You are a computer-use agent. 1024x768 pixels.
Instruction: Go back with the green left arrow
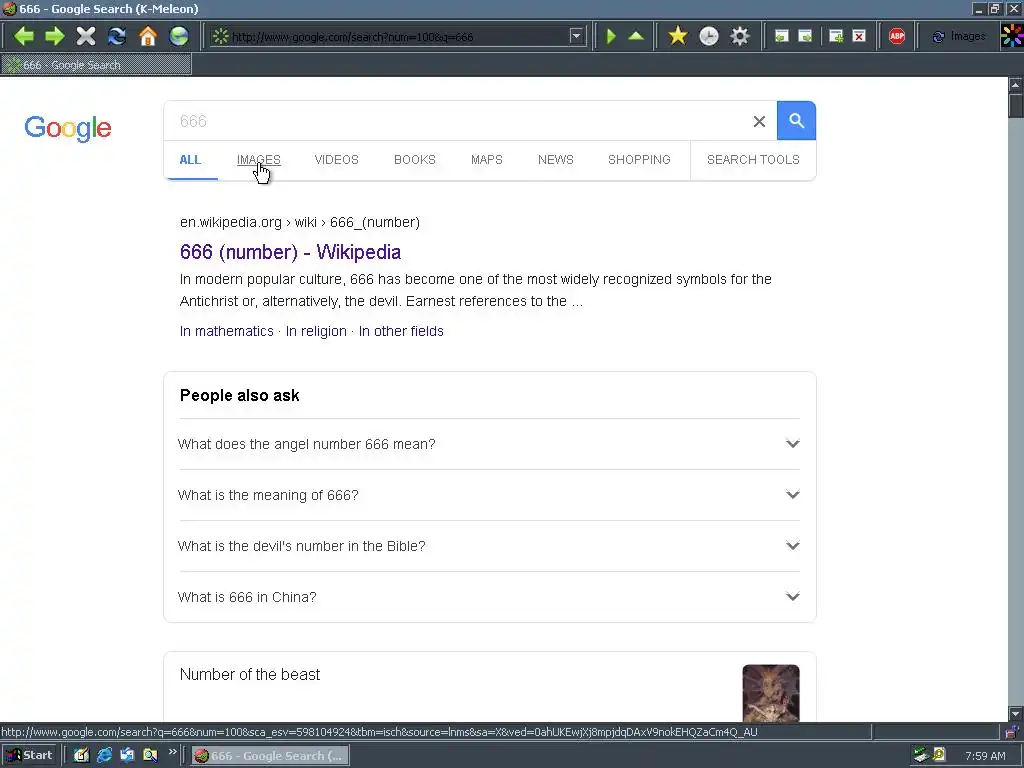23,36
